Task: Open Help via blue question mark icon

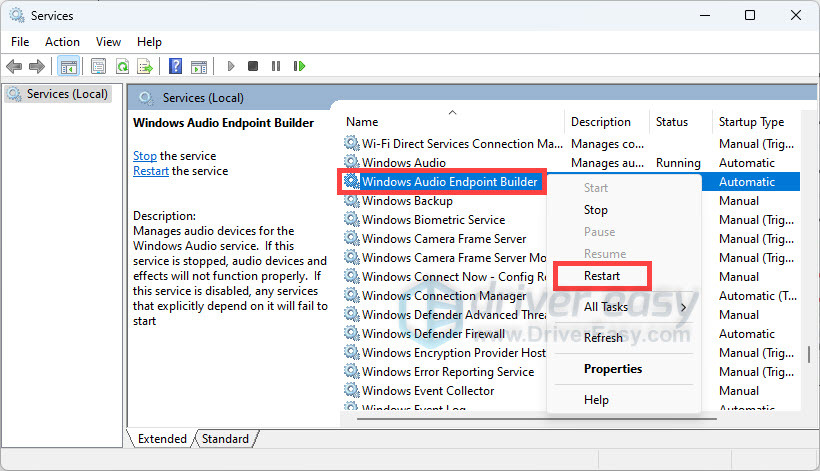Action: (175, 66)
